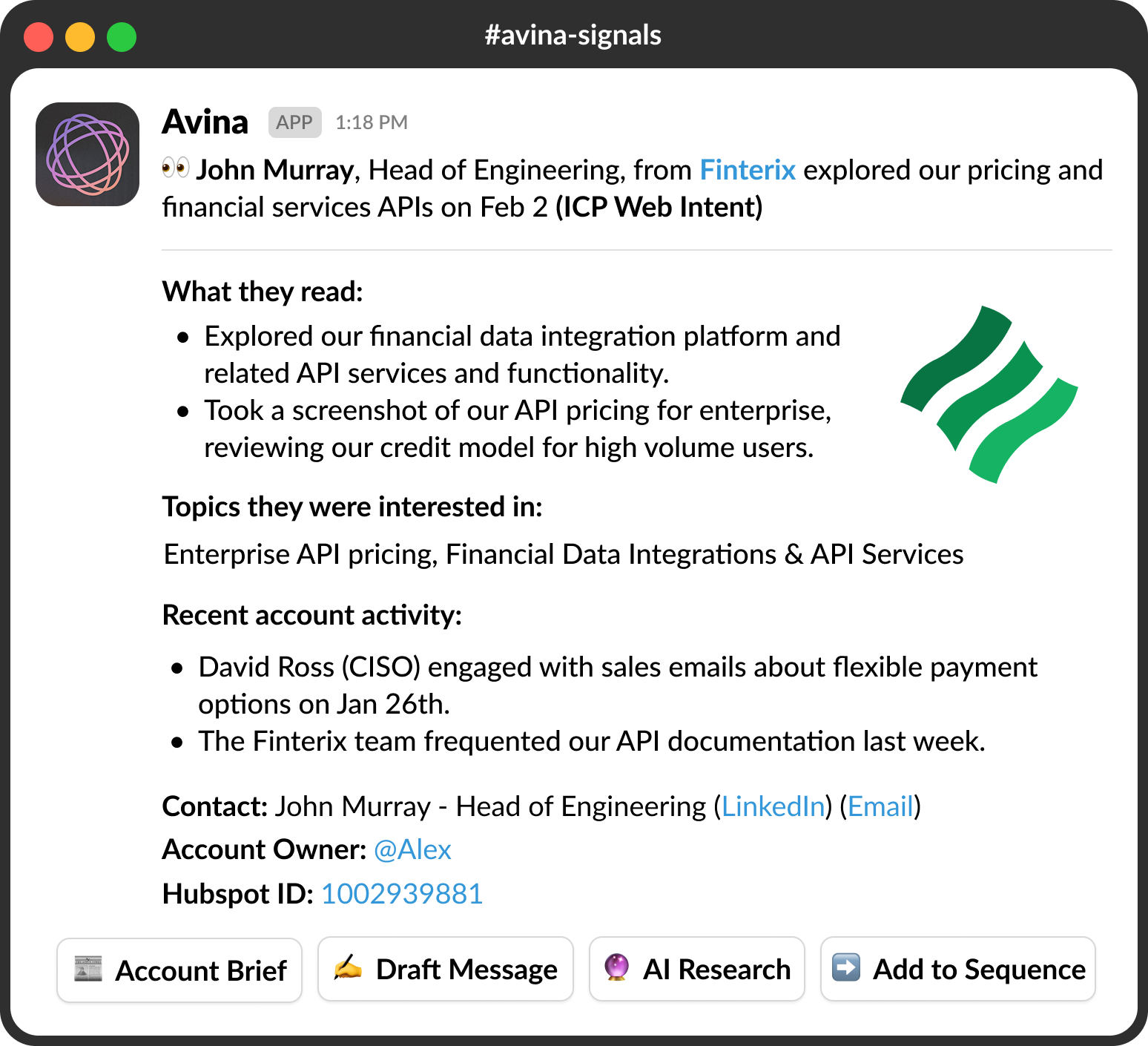Click the newspaper icon on Account Brief
1148x1046 pixels.
pos(88,969)
